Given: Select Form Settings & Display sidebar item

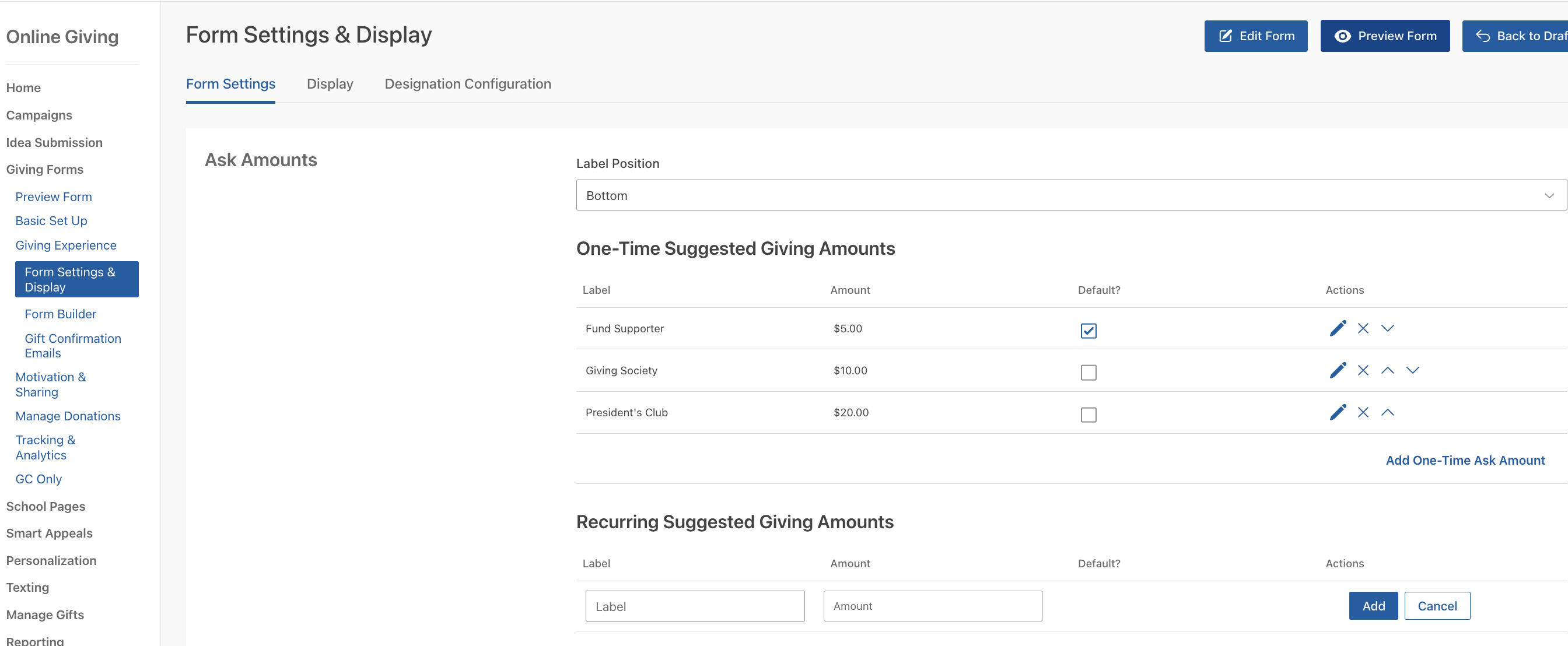Looking at the screenshot, I should tap(76, 279).
